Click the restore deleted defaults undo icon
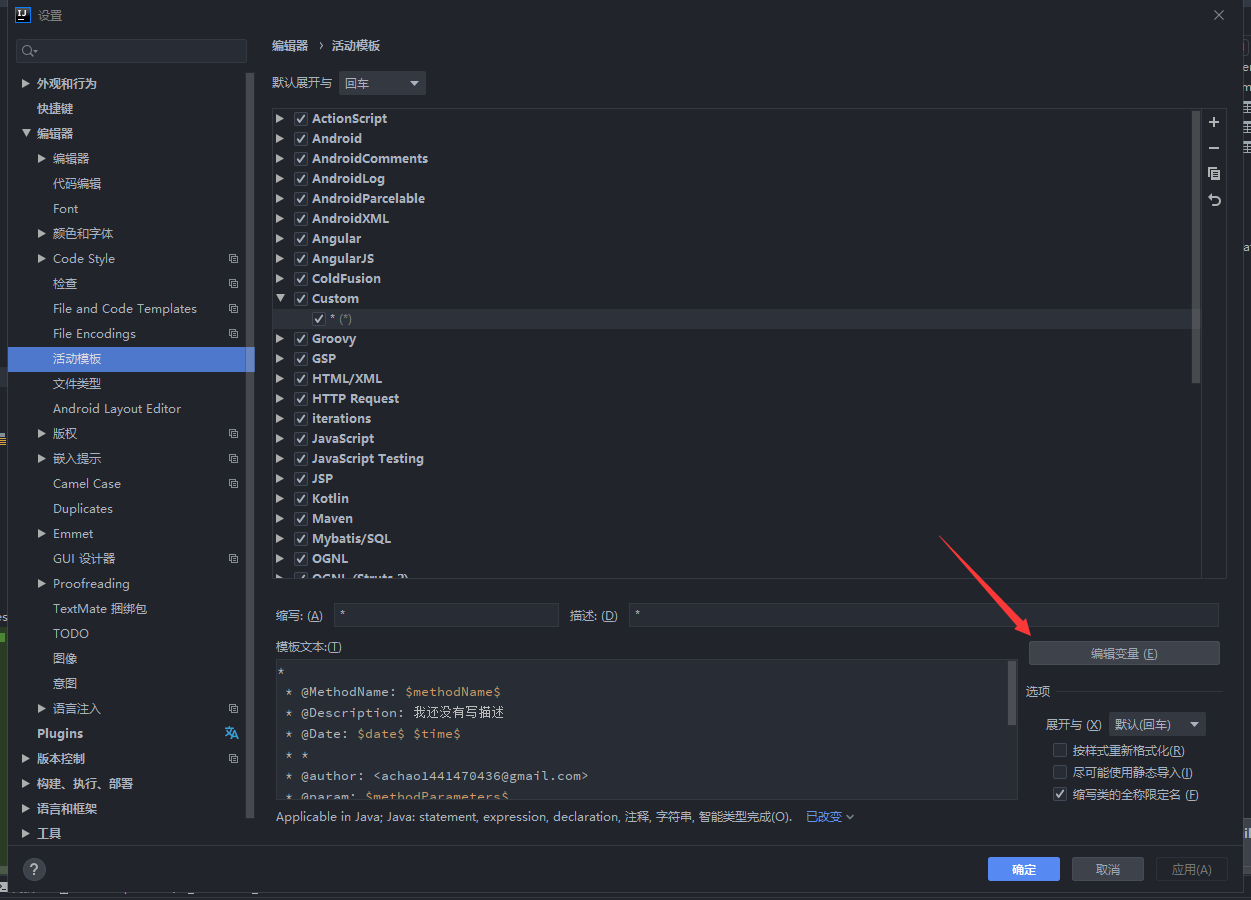This screenshot has width=1251, height=900. [1214, 200]
